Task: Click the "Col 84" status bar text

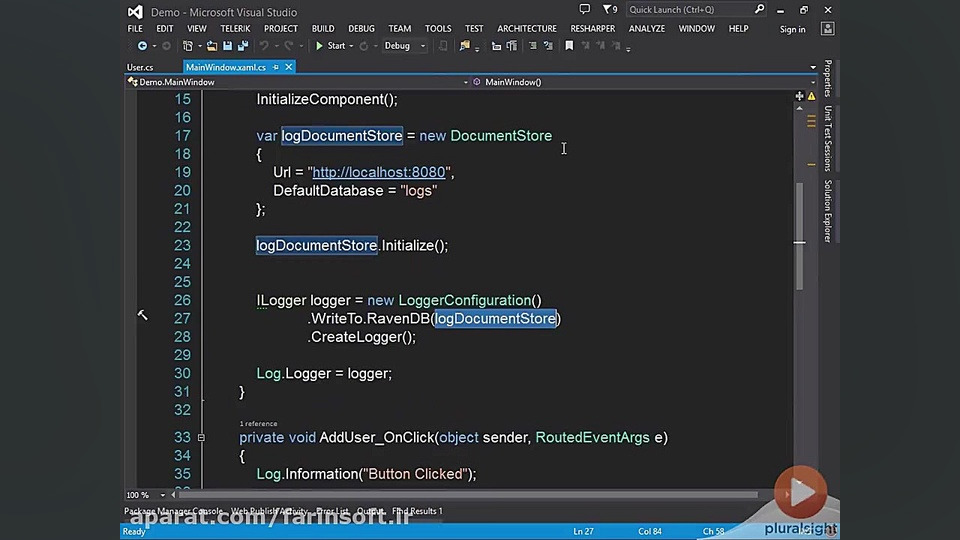Action: tap(650, 531)
